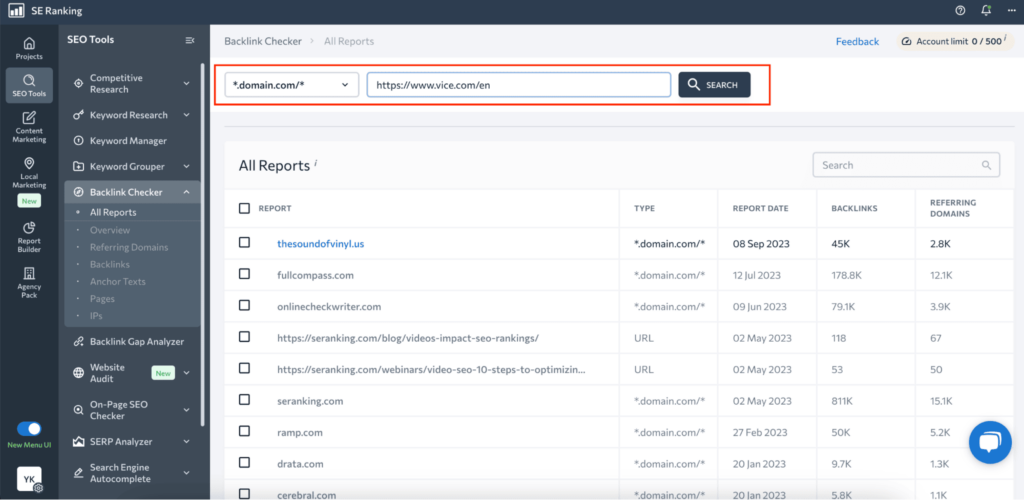The height and width of the screenshot is (500, 1024).
Task: Click the Search Engine Autocomplete pencil icon
Action: 78,473
